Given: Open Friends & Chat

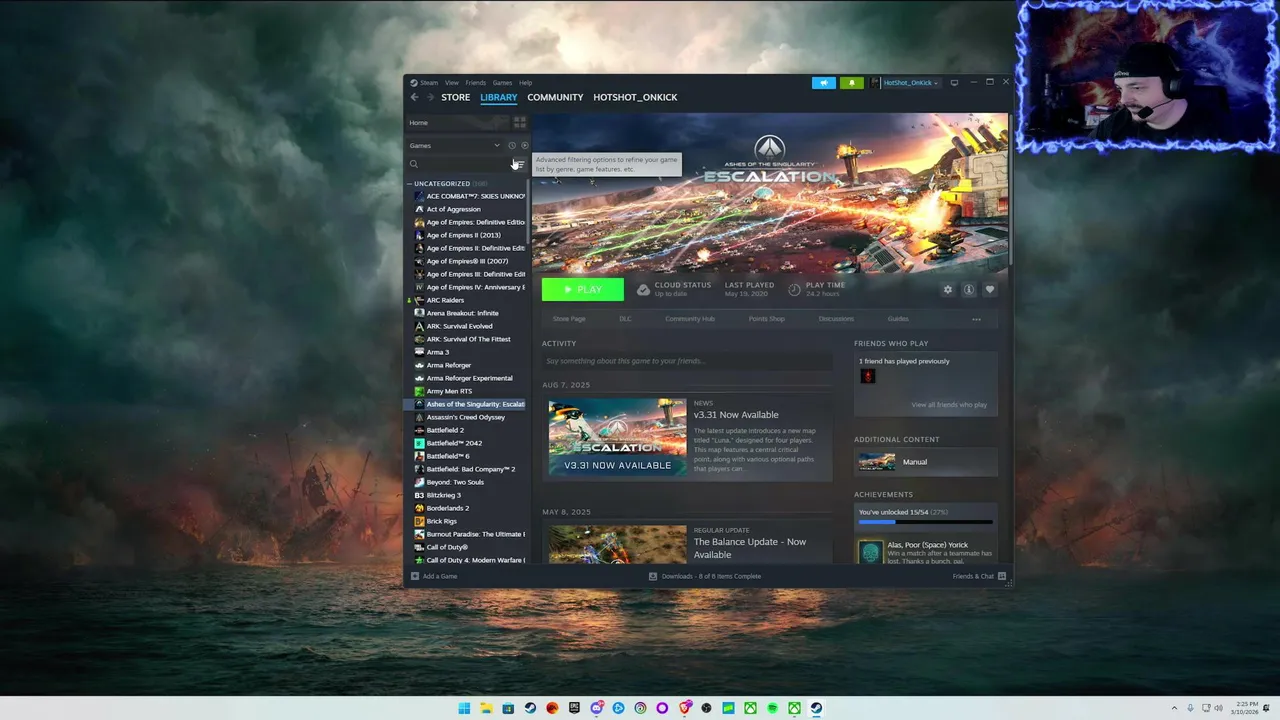Looking at the screenshot, I should (x=979, y=576).
